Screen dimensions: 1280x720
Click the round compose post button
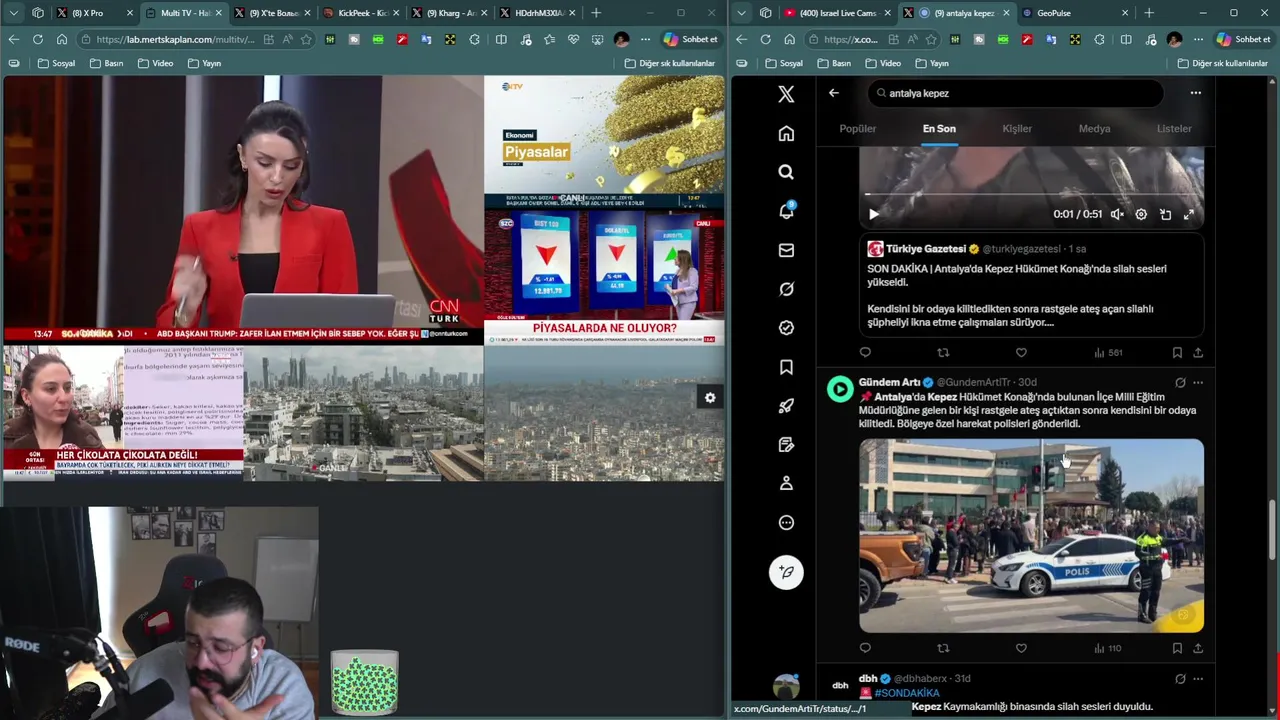[786, 572]
